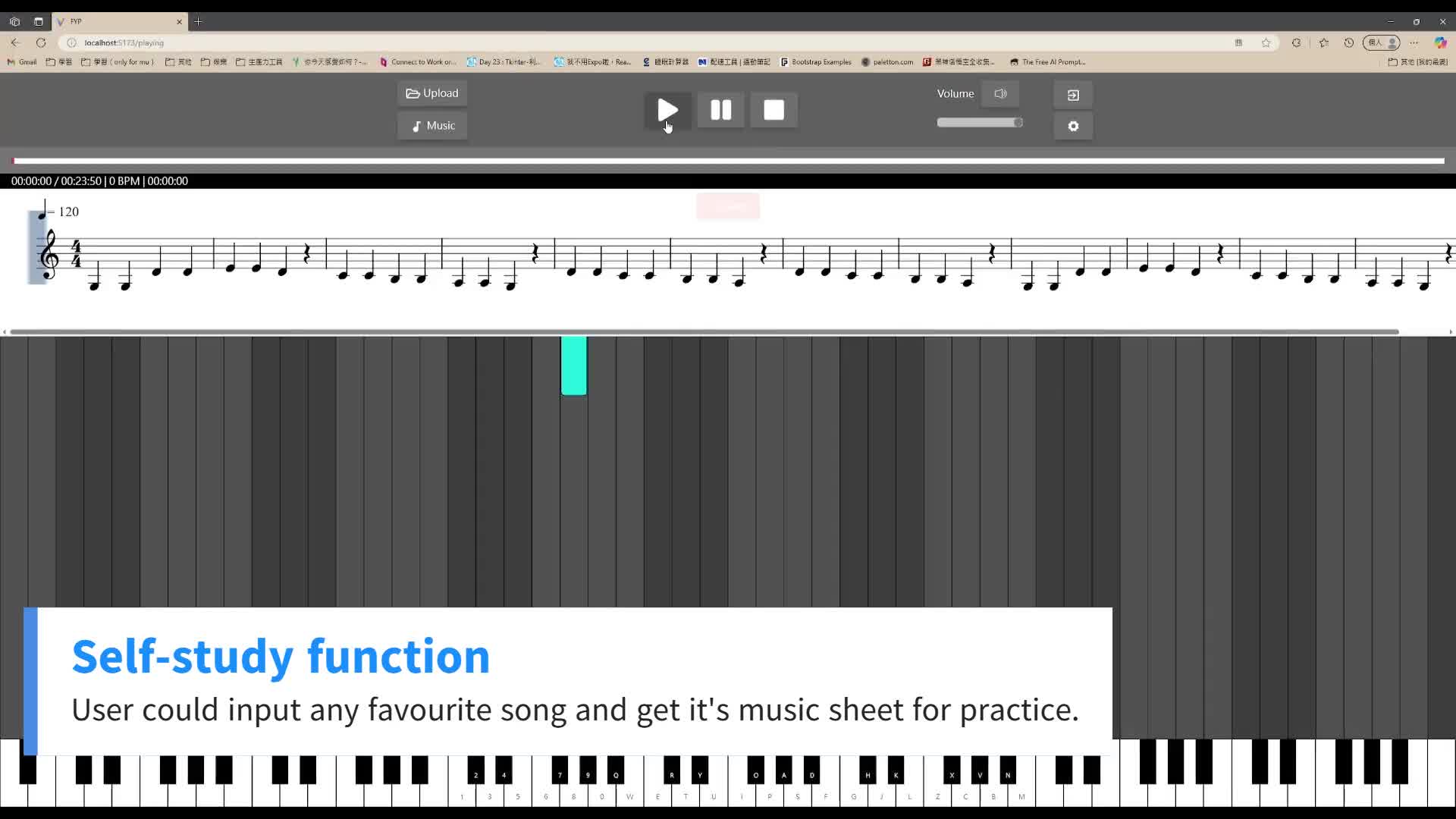Open the browser history clock icon

point(1348,42)
